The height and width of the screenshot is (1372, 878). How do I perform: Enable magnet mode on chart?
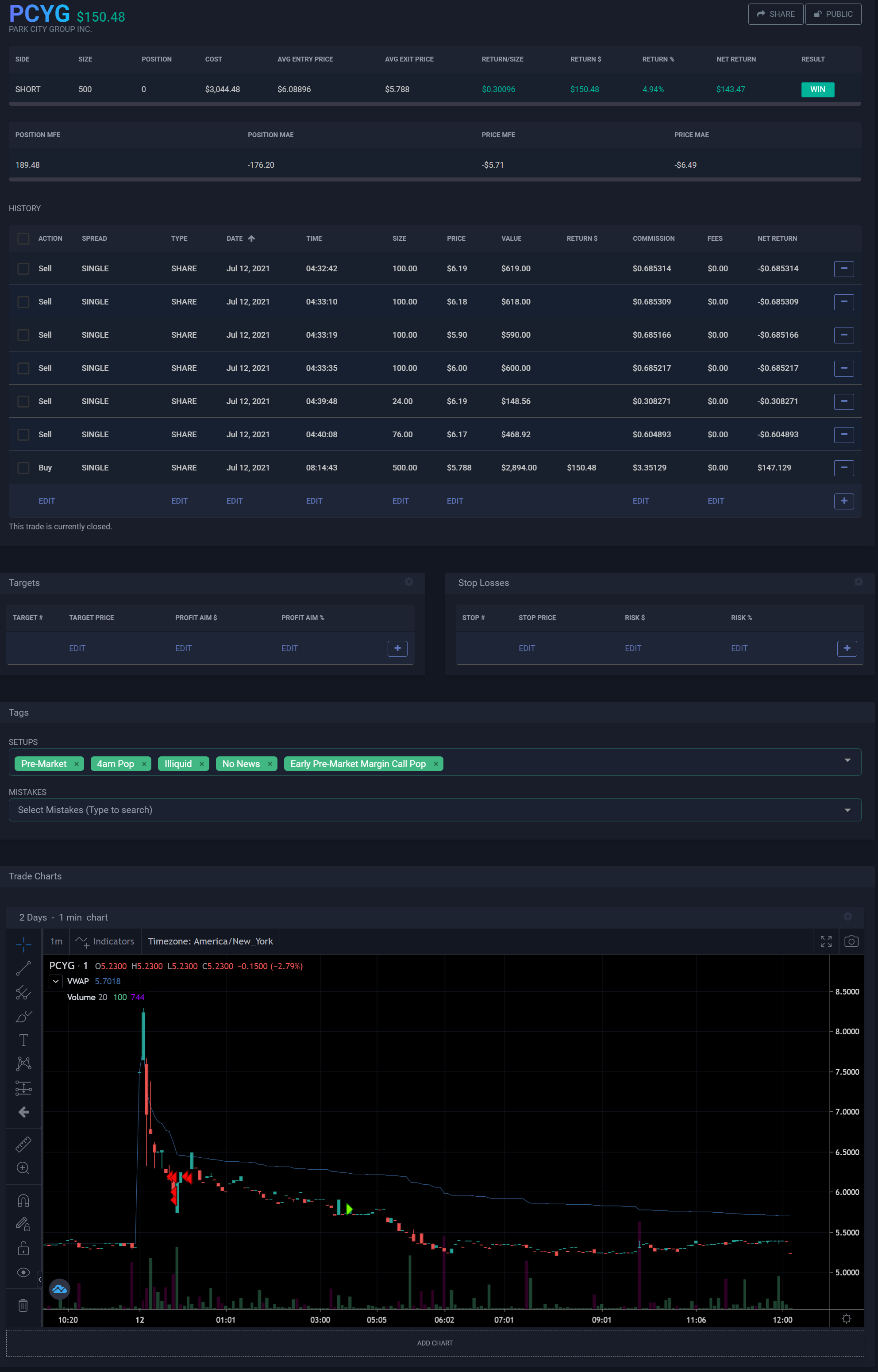[x=23, y=1200]
